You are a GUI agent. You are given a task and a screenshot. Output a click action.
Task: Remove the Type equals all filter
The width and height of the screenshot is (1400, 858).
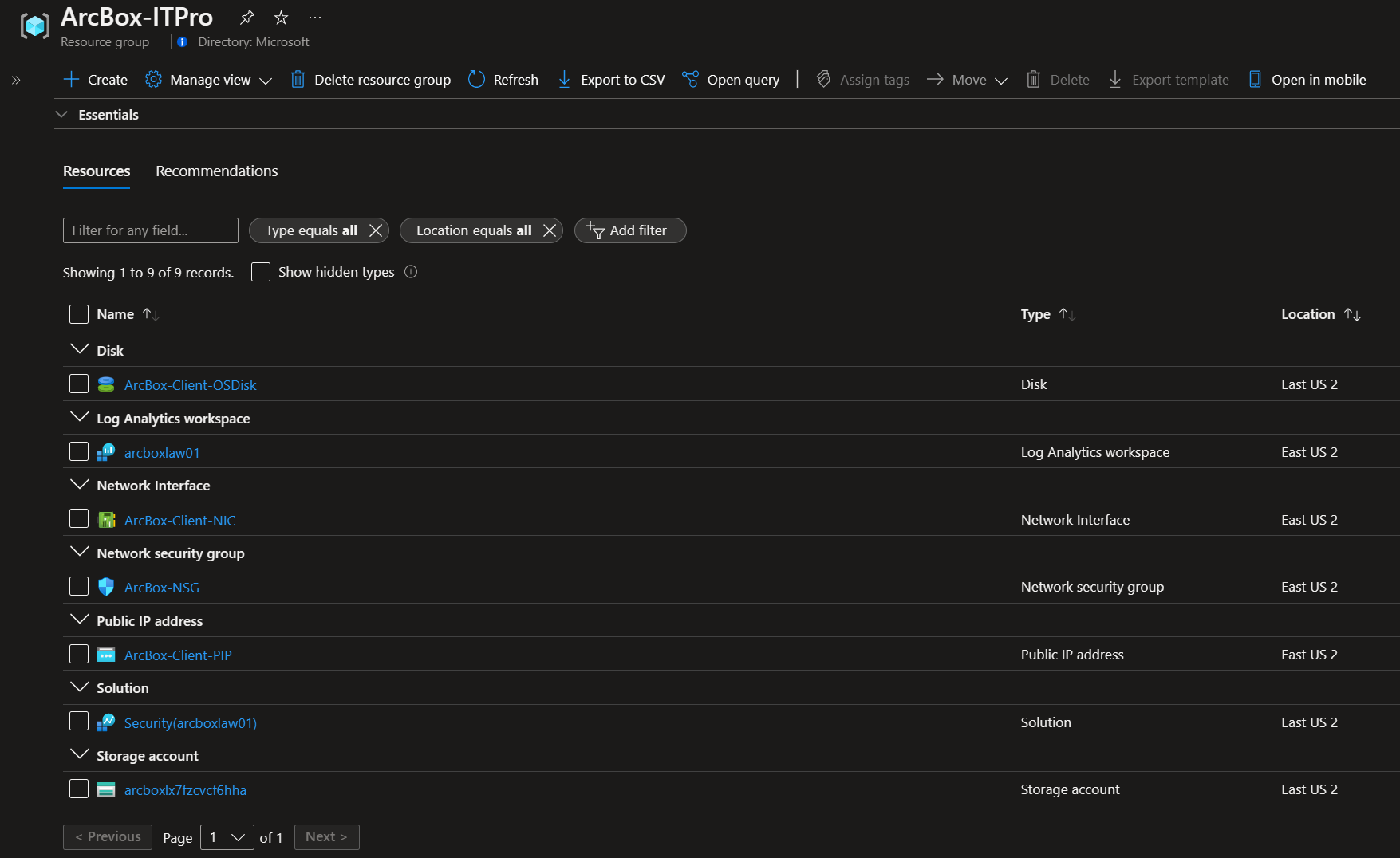click(x=376, y=230)
